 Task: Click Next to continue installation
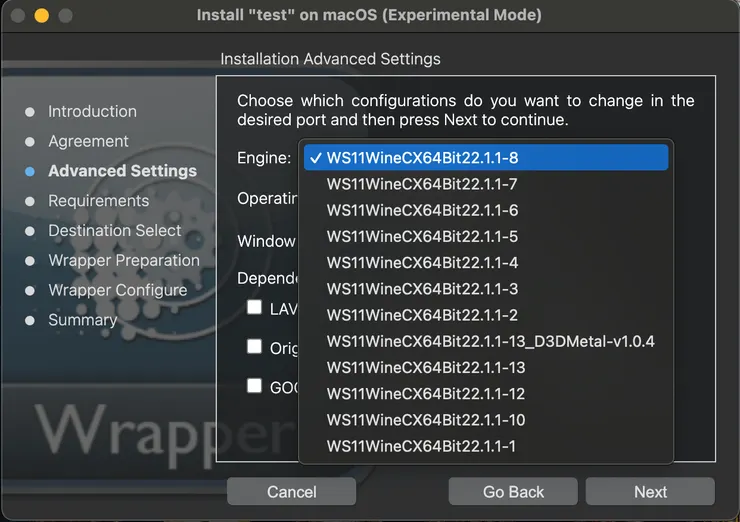pyautogui.click(x=650, y=492)
